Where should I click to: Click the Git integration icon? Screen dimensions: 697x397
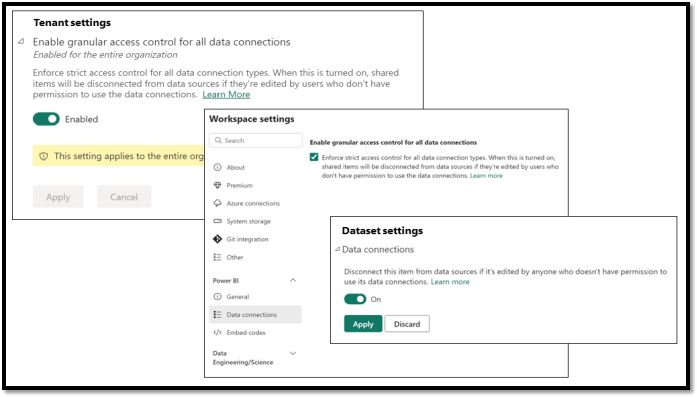click(217, 239)
